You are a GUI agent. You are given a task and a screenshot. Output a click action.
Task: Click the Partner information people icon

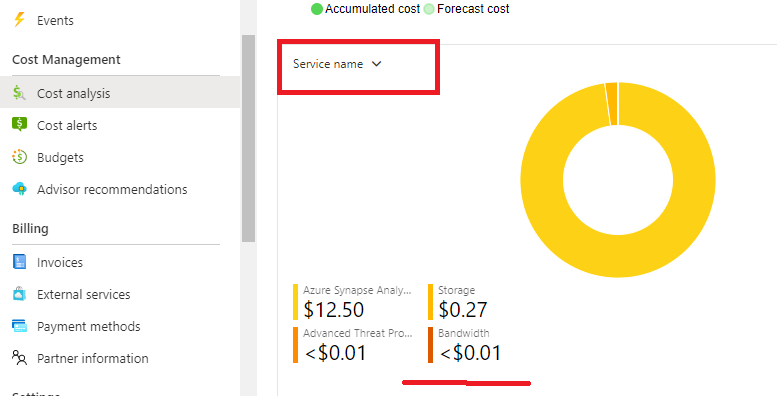coord(19,358)
